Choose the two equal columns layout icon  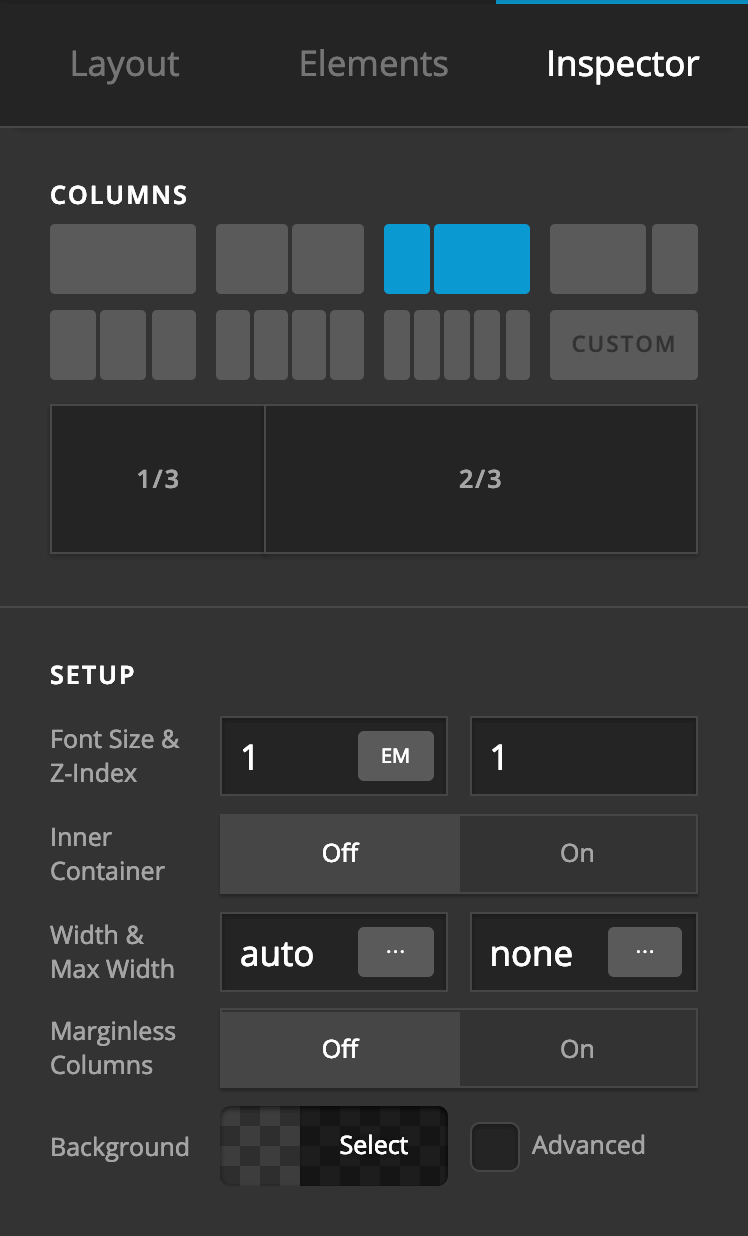(x=290, y=259)
